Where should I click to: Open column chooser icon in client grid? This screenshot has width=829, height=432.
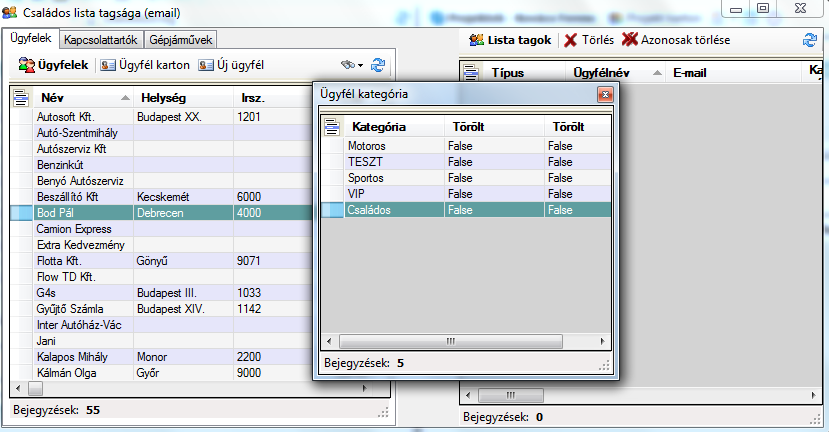tap(21, 98)
